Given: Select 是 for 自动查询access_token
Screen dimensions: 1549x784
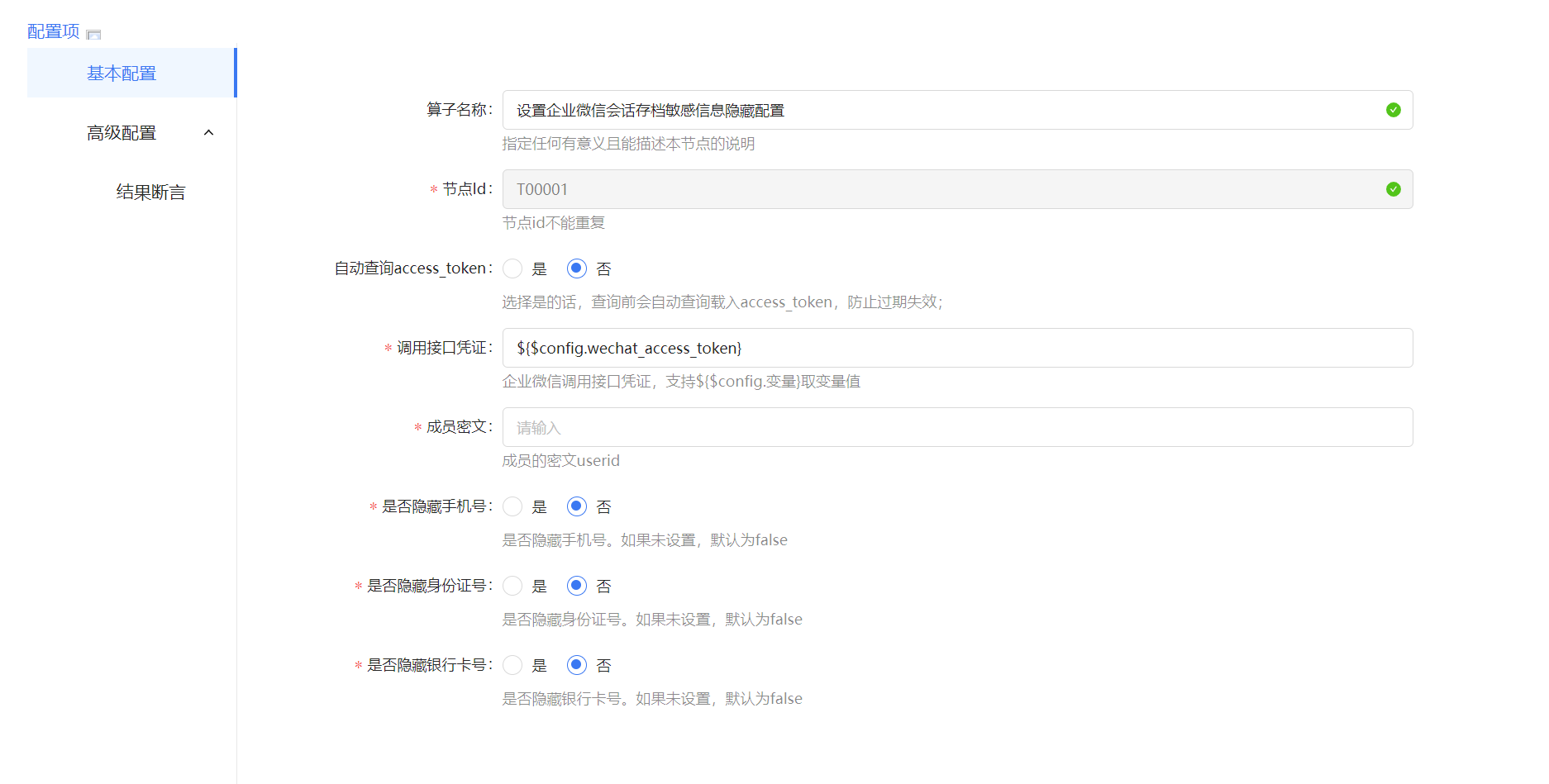Looking at the screenshot, I should point(512,268).
